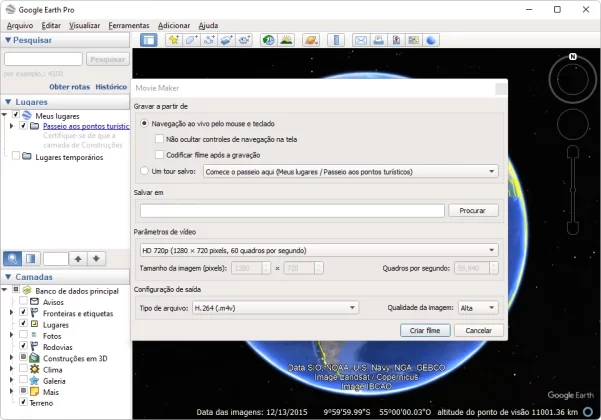Close the Movie Maker dialog

[x=501, y=89]
